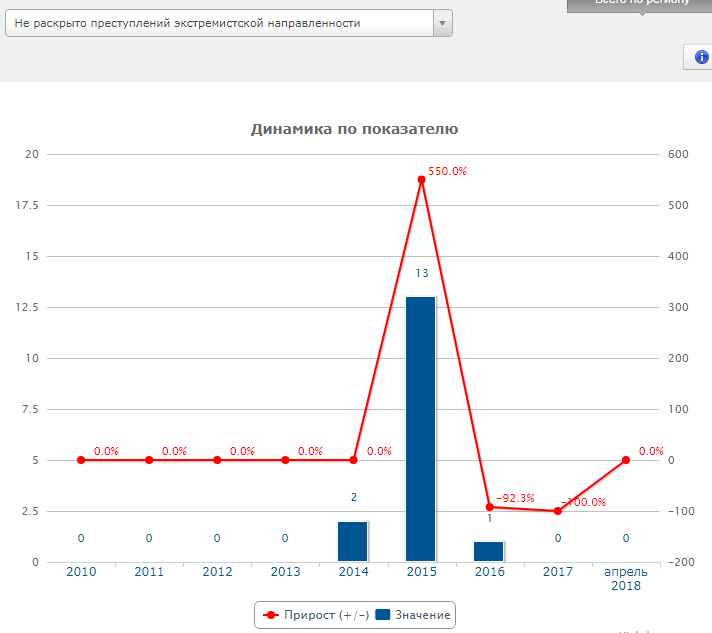The width and height of the screenshot is (712, 633).
Task: Select the 2014 bar with value 2
Action: pyautogui.click(x=353, y=541)
